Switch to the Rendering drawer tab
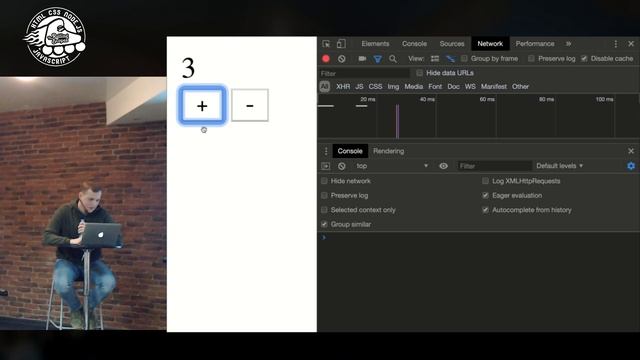The image size is (640, 360). click(389, 151)
